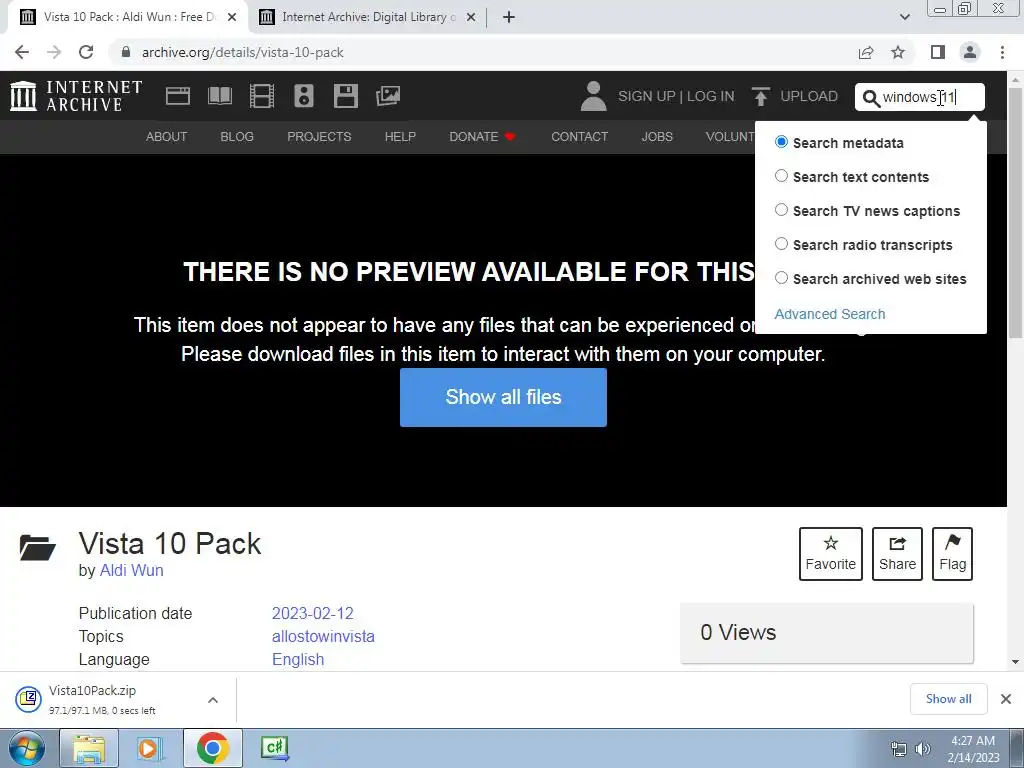Click the SIGN UP | LOG IN link
1024x768 pixels.
(x=676, y=96)
